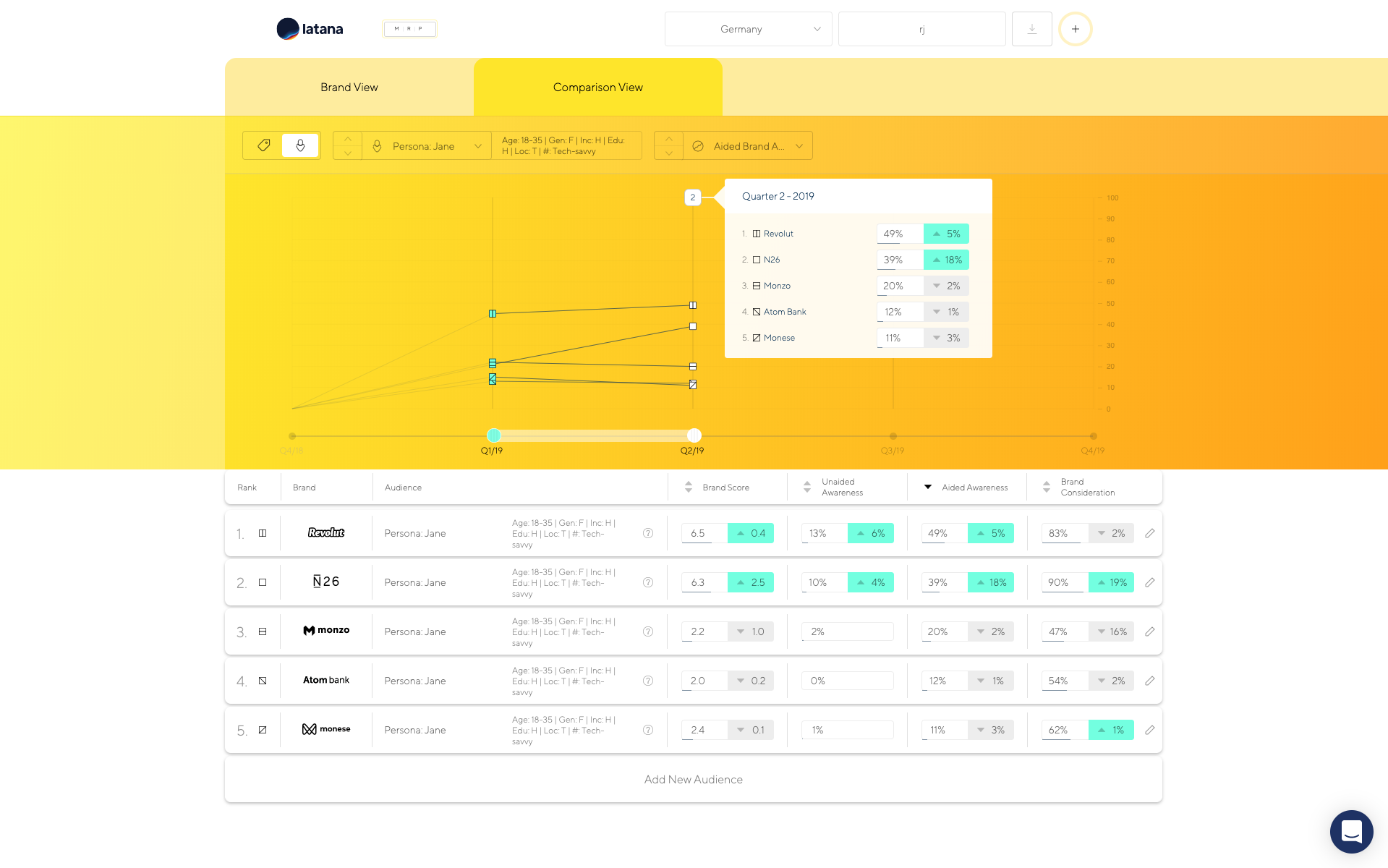1388x868 pixels.
Task: Click N26 marker icon in table row
Action: coord(263,582)
